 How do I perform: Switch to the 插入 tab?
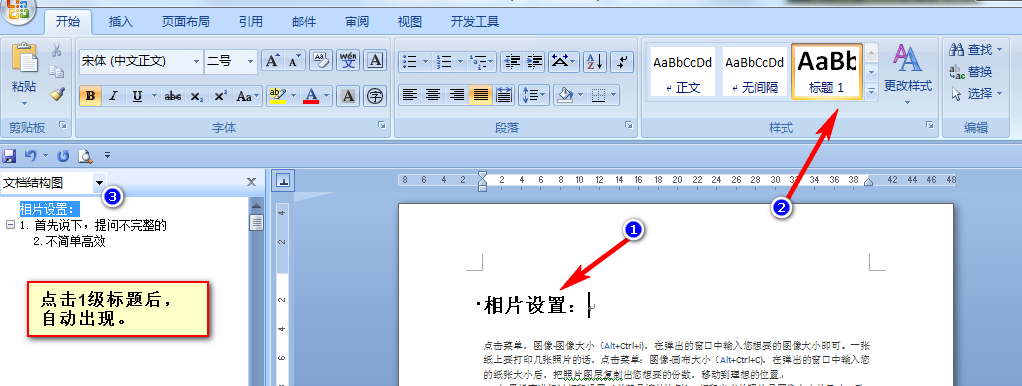click(121, 22)
